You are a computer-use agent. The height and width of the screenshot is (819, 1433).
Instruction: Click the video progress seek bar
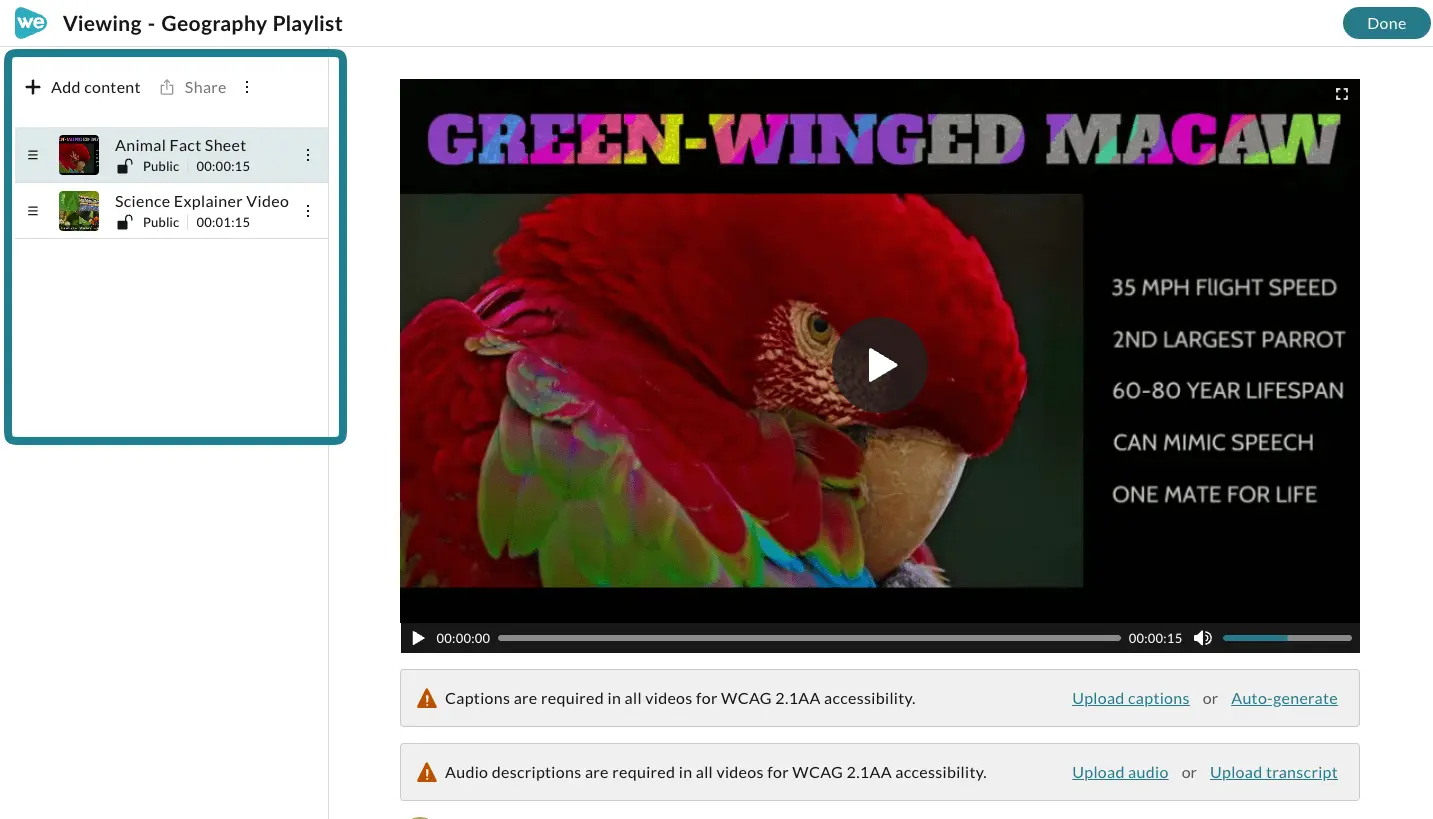pyautogui.click(x=809, y=638)
